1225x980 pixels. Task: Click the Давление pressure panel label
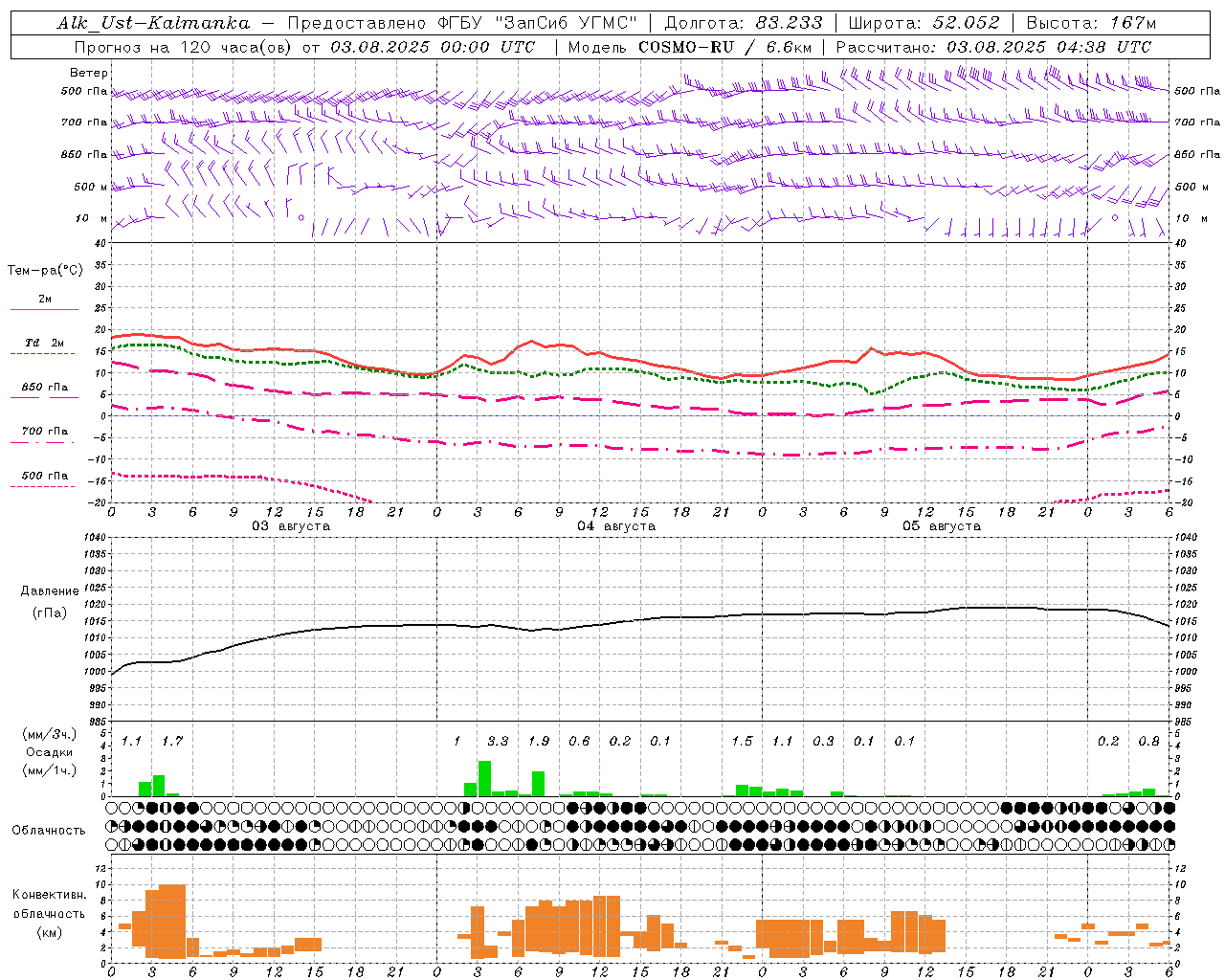[50, 591]
